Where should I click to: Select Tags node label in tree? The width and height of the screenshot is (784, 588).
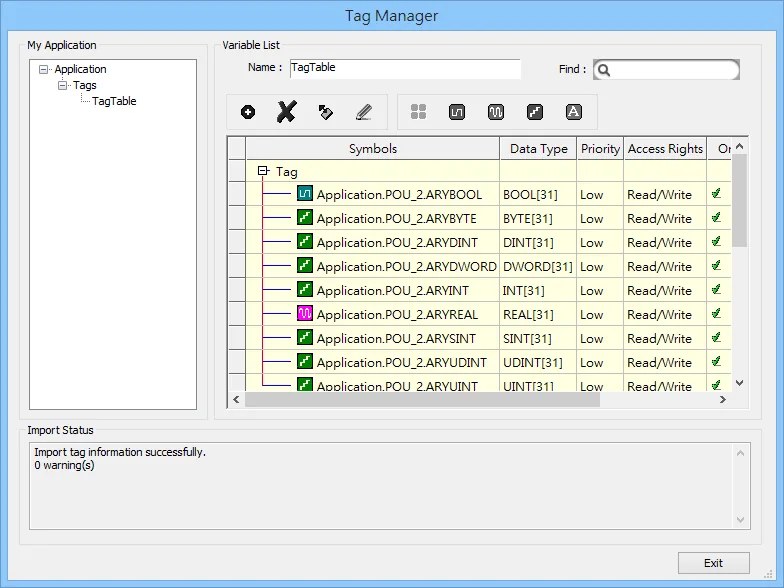84,85
